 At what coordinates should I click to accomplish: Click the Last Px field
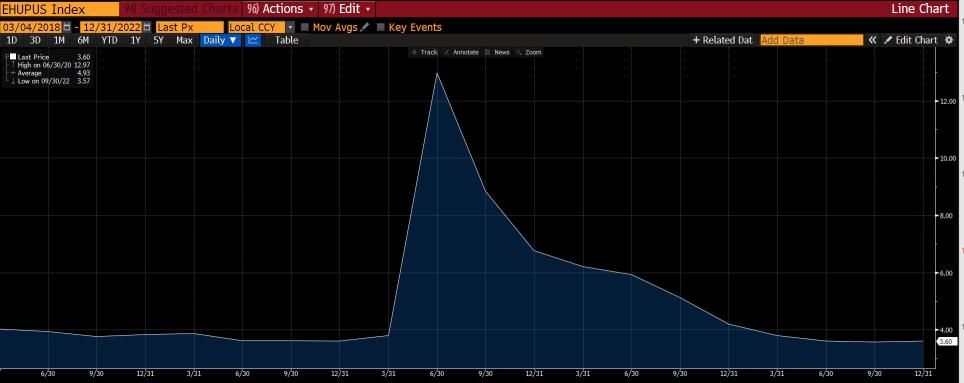click(189, 27)
